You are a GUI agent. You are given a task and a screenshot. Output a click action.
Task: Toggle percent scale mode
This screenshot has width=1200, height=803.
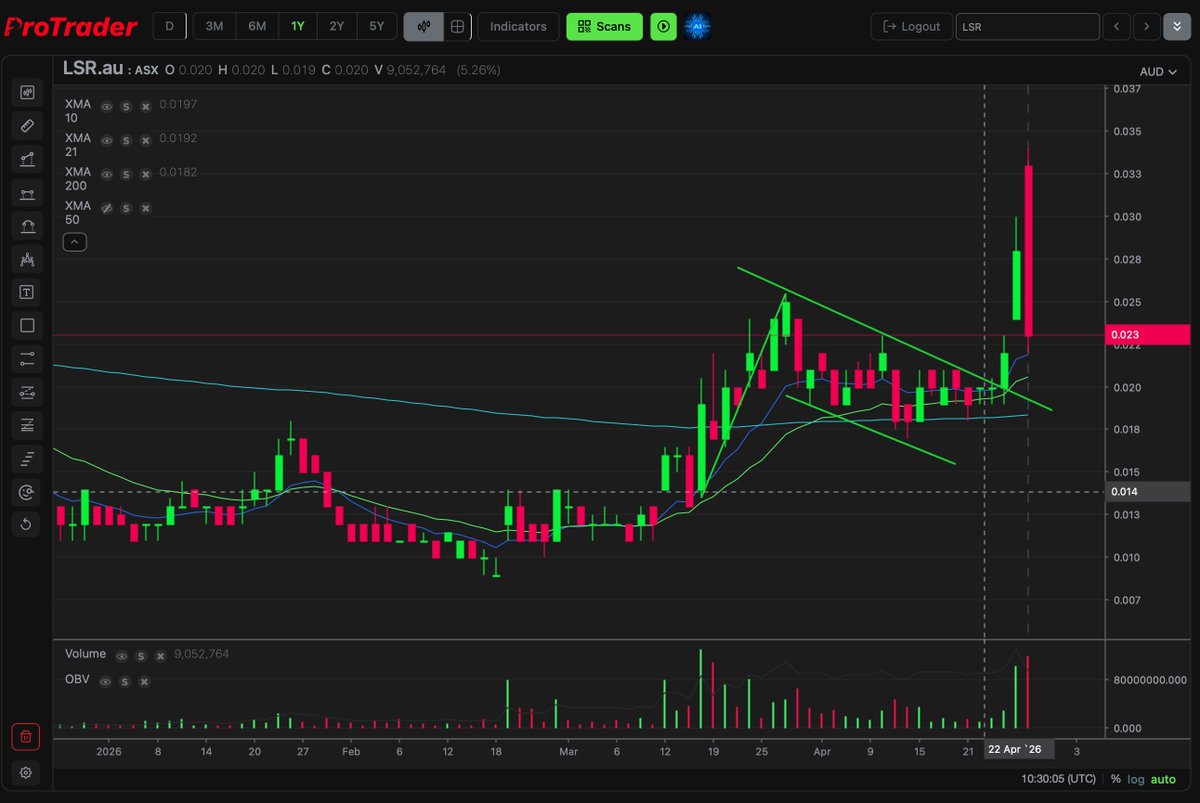(1116, 779)
